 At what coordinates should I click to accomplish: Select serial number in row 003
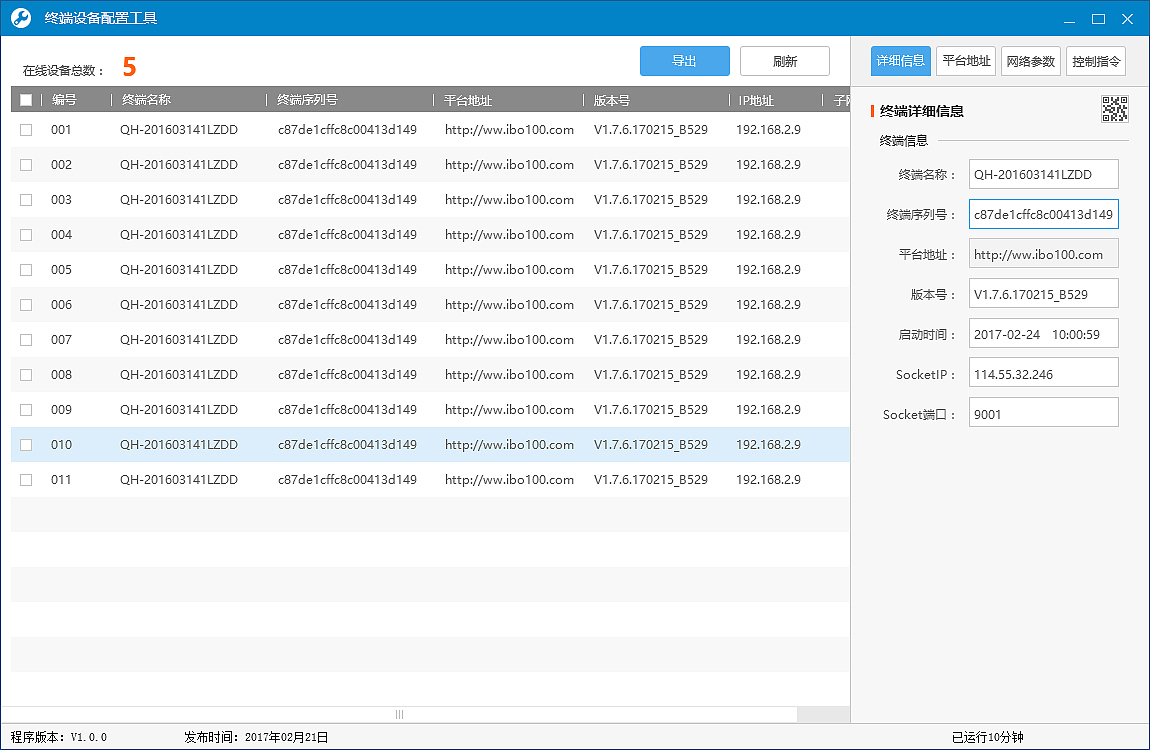[347, 199]
